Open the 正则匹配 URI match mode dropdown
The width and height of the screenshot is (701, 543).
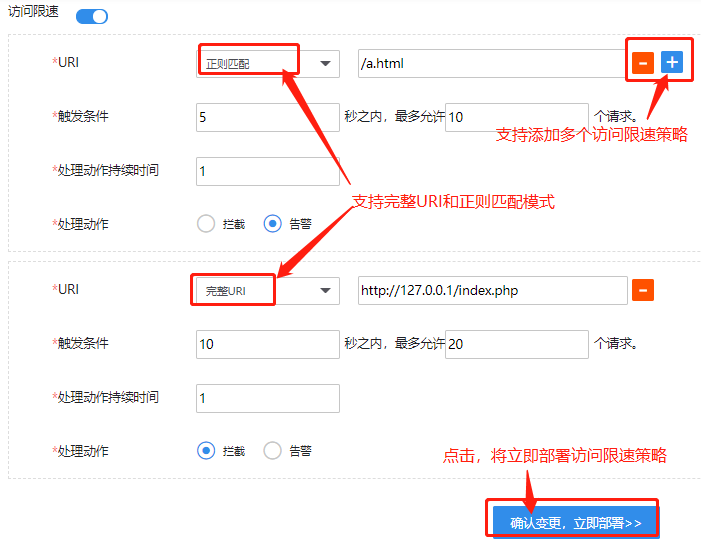click(x=268, y=63)
